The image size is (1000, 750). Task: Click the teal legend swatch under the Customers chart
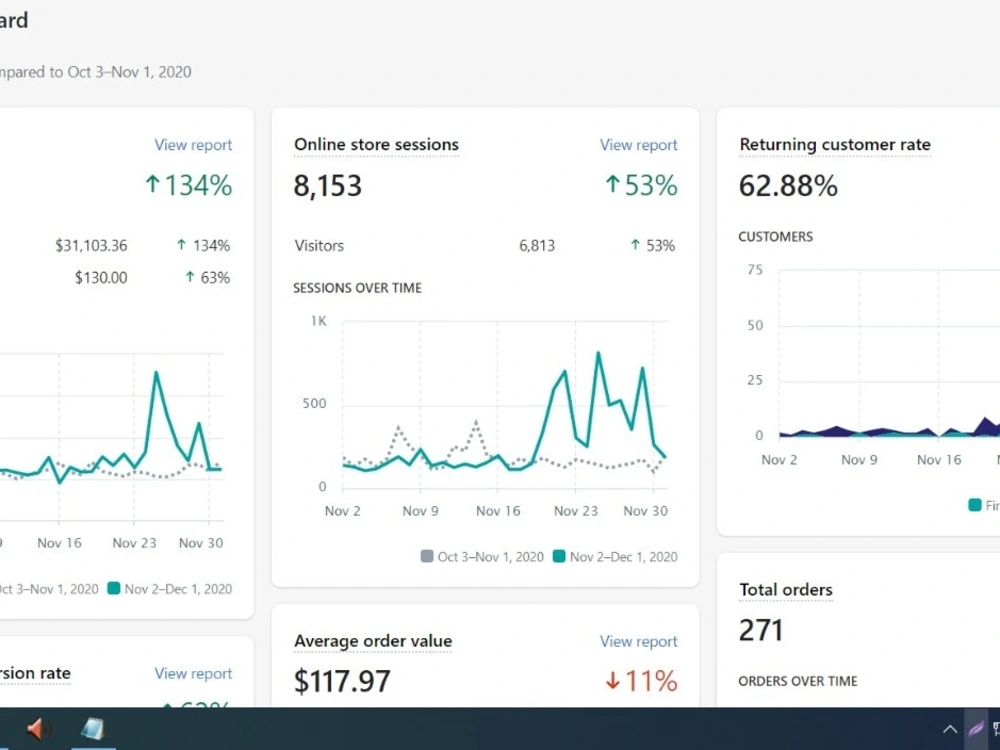click(974, 505)
